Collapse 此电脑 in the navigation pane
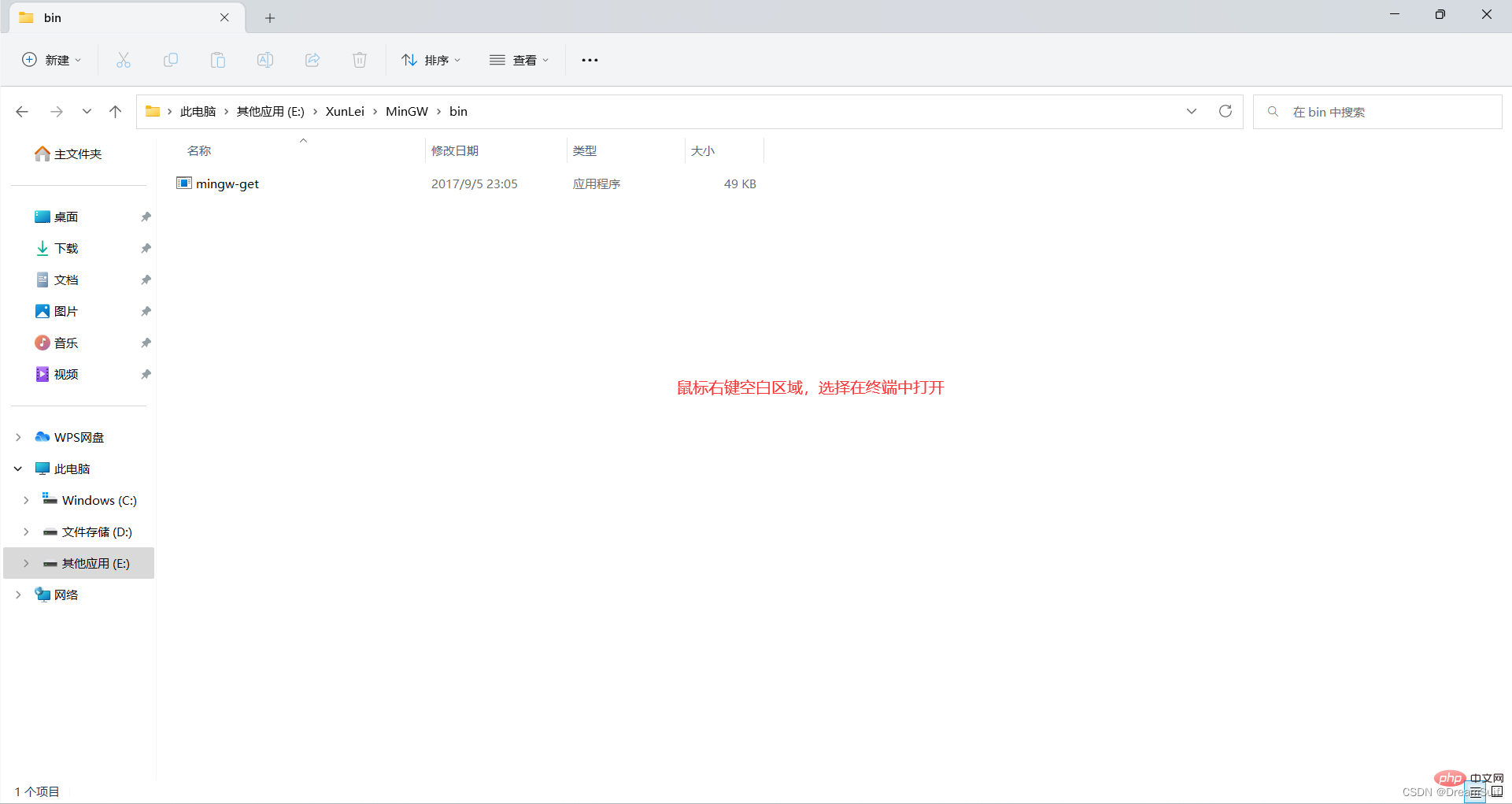Screen dimensions: 1512x804 (17, 469)
